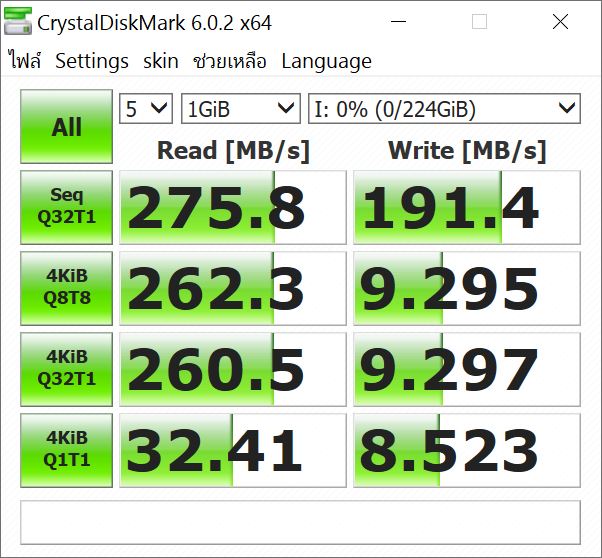Run the 4KiB Q8T8 benchmark
Viewport: 602px width, 558px height.
pyautogui.click(x=67, y=288)
